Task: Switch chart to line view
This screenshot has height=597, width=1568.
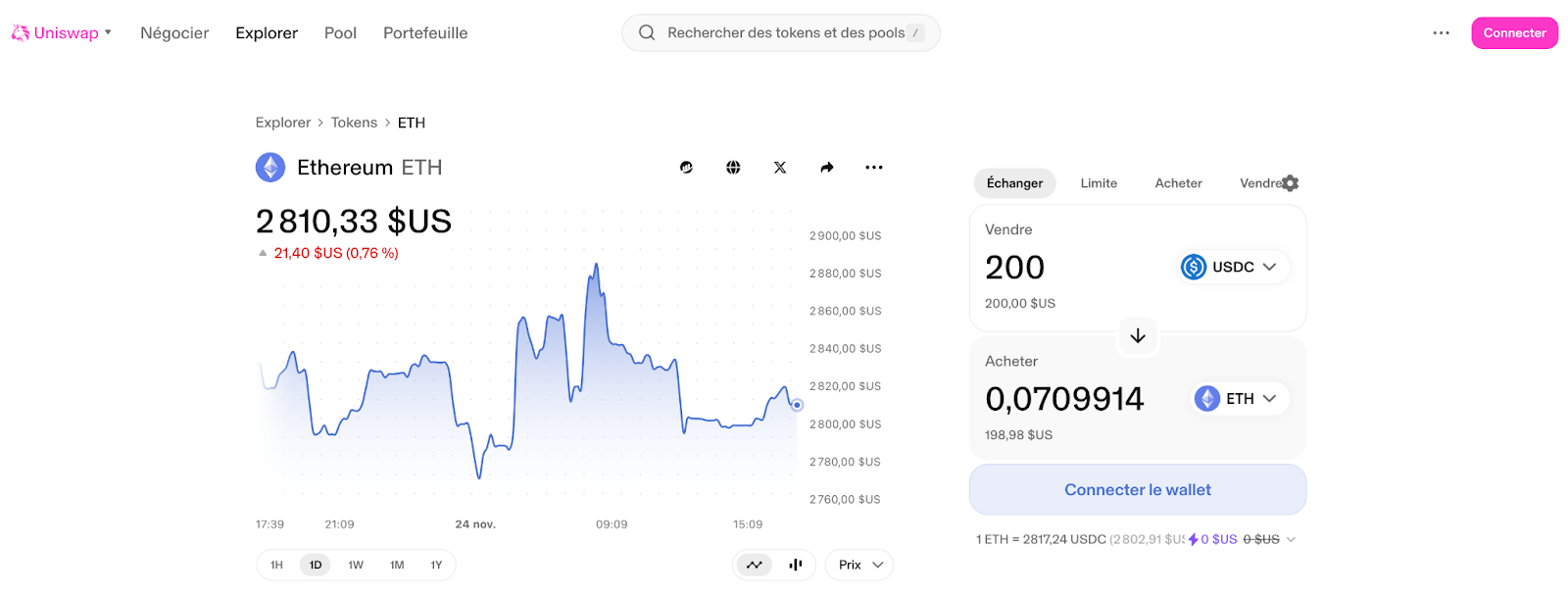Action: (754, 565)
